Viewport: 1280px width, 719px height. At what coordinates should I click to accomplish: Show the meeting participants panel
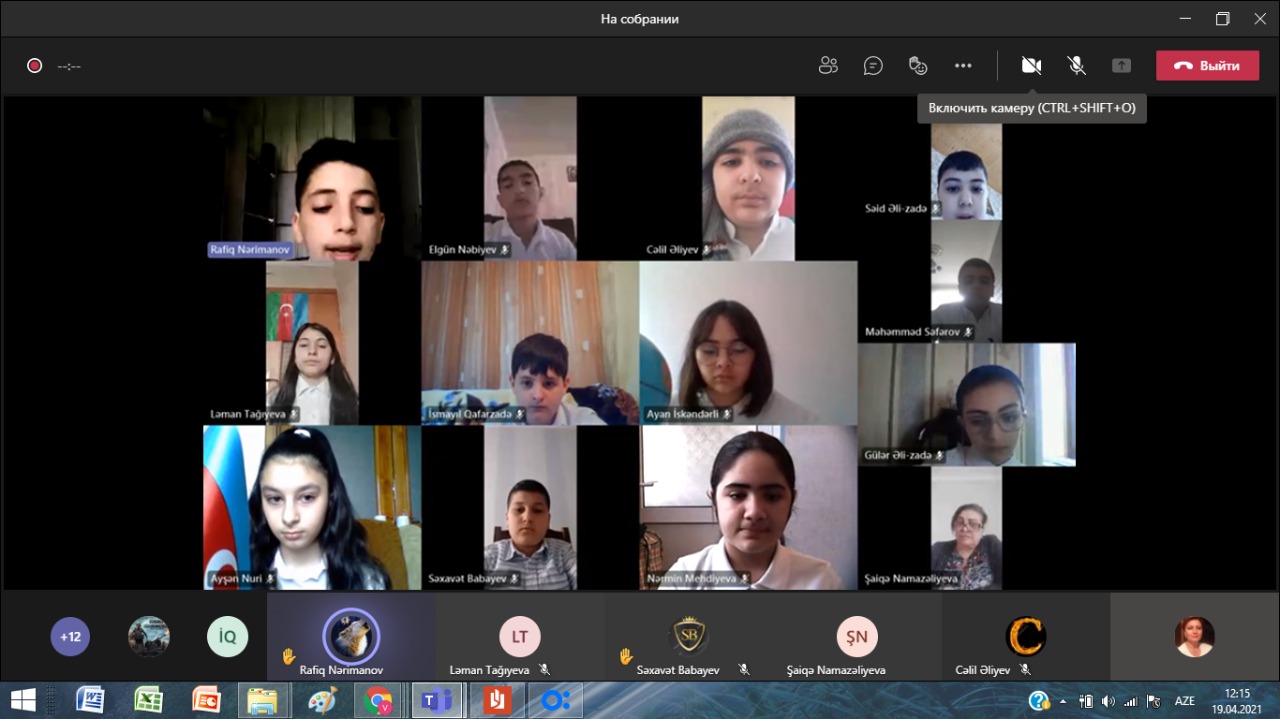828,66
